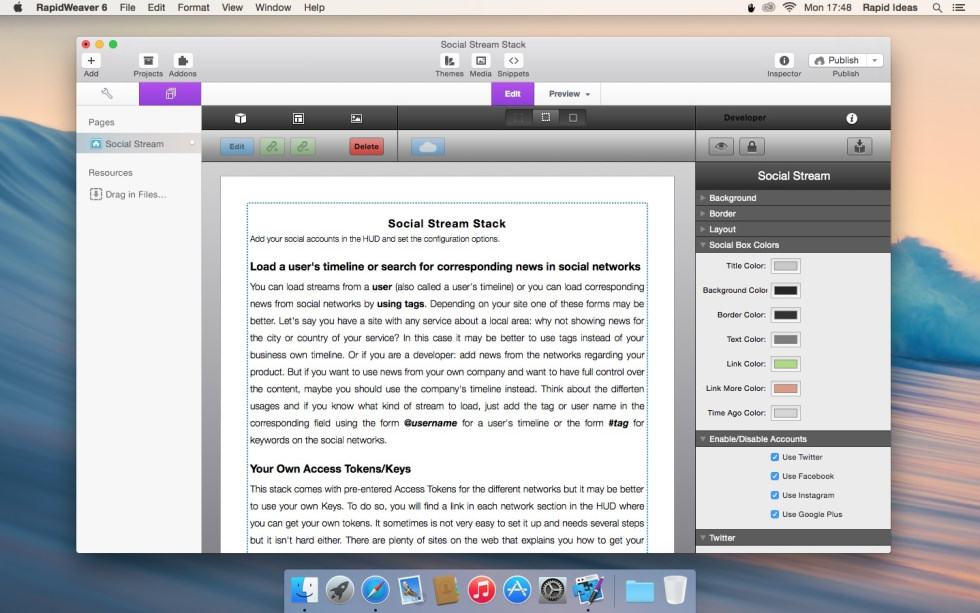
Task: Expand the Layout section
Action: click(793, 229)
